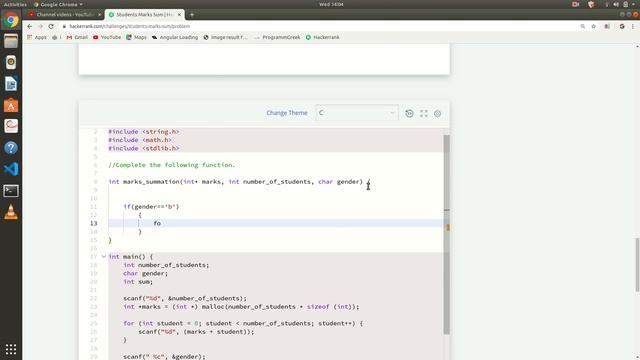640x360 pixels.
Task: Launch Chrome from the dock
Action: (11, 20)
